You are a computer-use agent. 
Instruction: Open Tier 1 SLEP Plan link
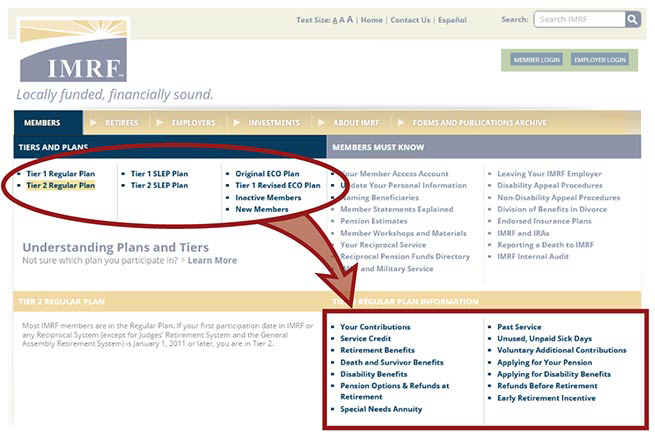pos(159,174)
